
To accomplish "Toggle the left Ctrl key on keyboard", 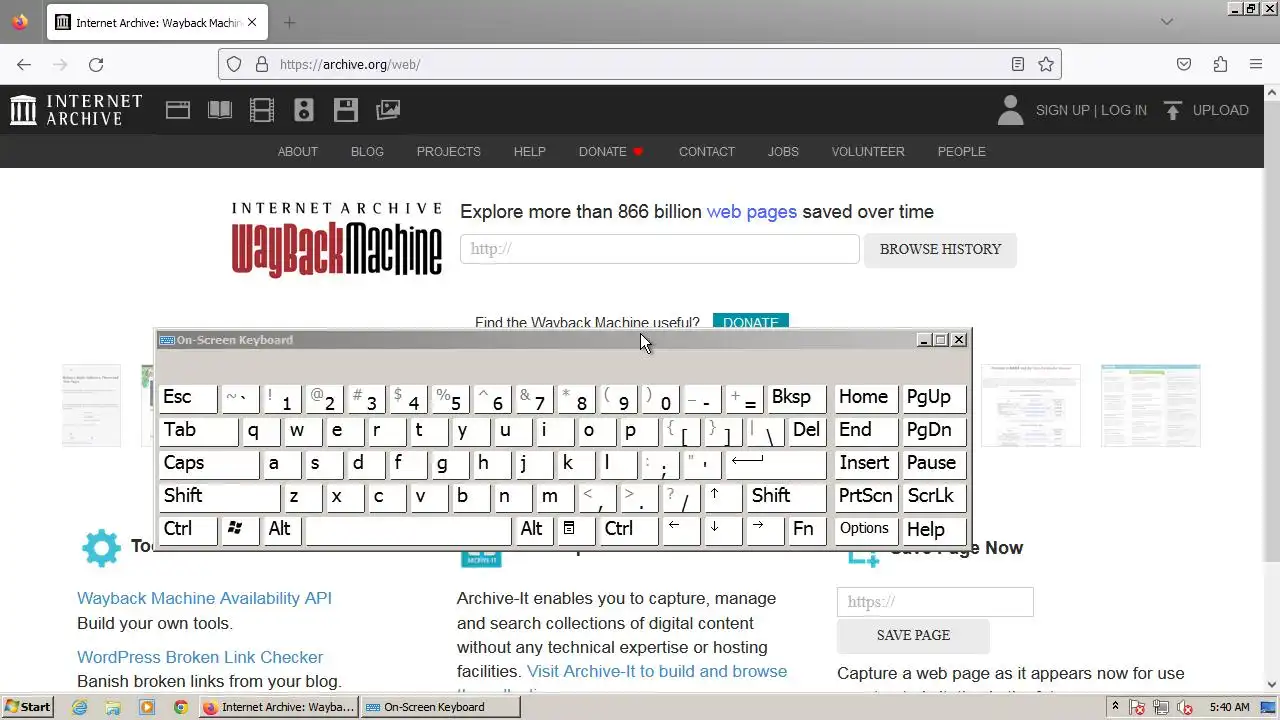I will point(188,529).
